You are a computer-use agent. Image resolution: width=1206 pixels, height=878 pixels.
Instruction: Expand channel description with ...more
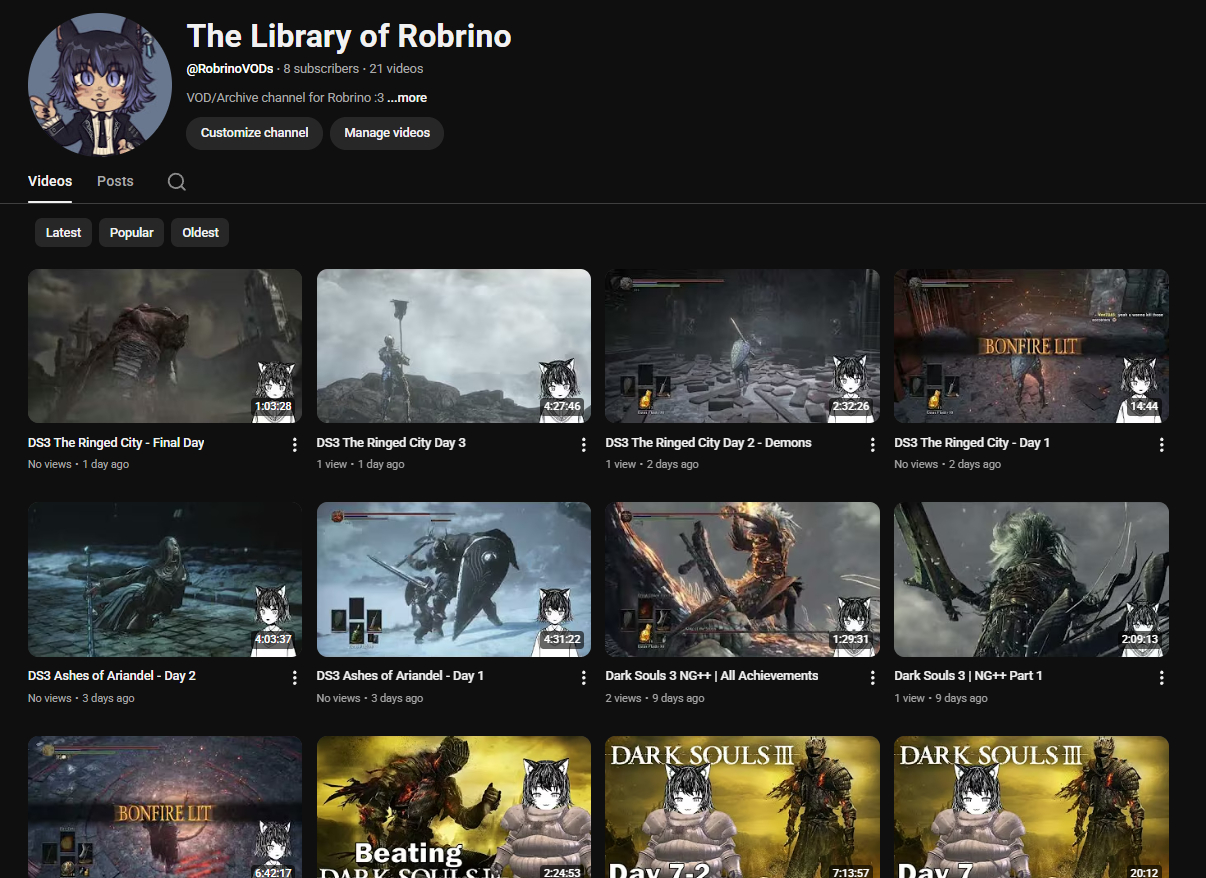(x=407, y=98)
